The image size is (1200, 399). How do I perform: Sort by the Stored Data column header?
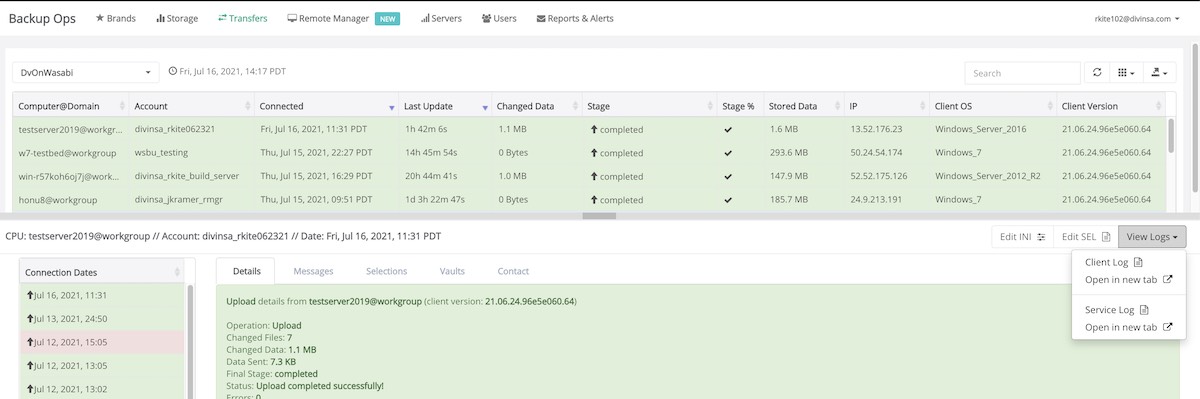tap(805, 106)
